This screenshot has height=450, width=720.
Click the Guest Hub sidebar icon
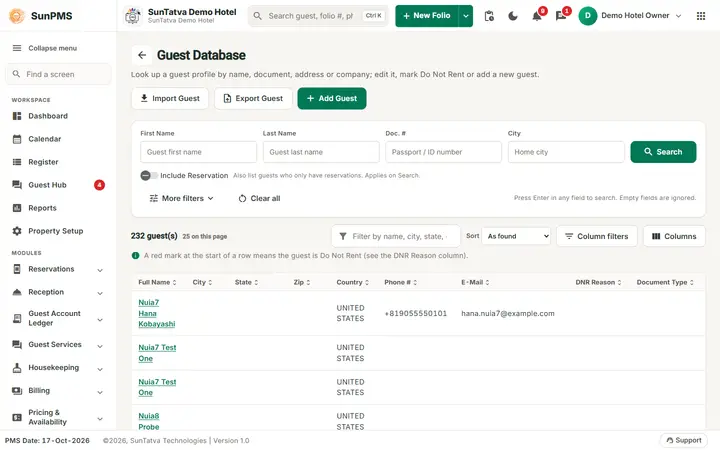pyautogui.click(x=17, y=185)
